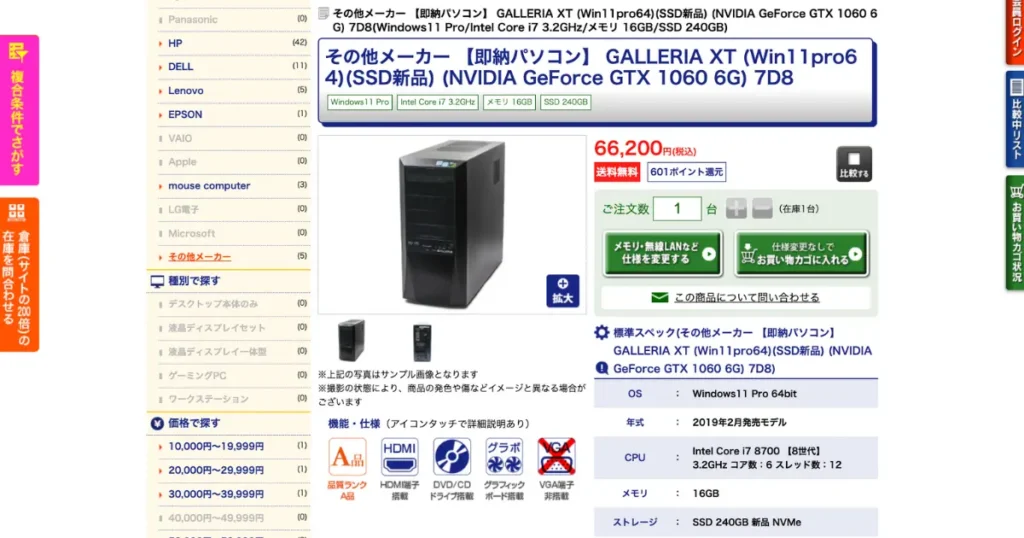Click the Apple entry in the sidebar

[x=182, y=162]
